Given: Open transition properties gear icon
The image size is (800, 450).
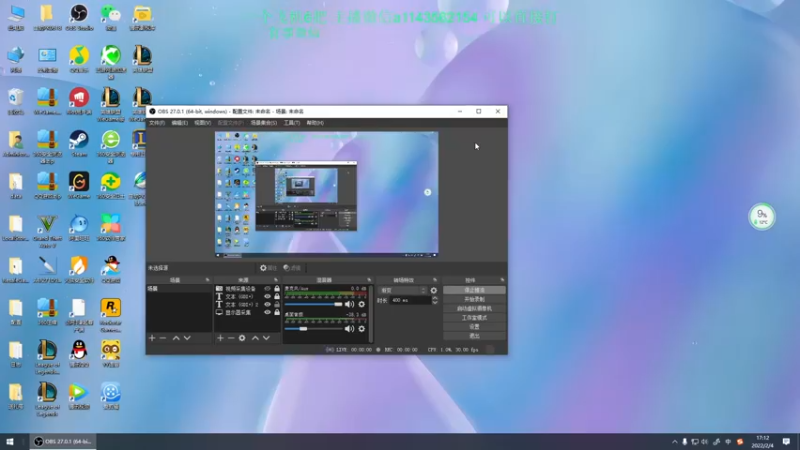Looking at the screenshot, I should pyautogui.click(x=434, y=290).
